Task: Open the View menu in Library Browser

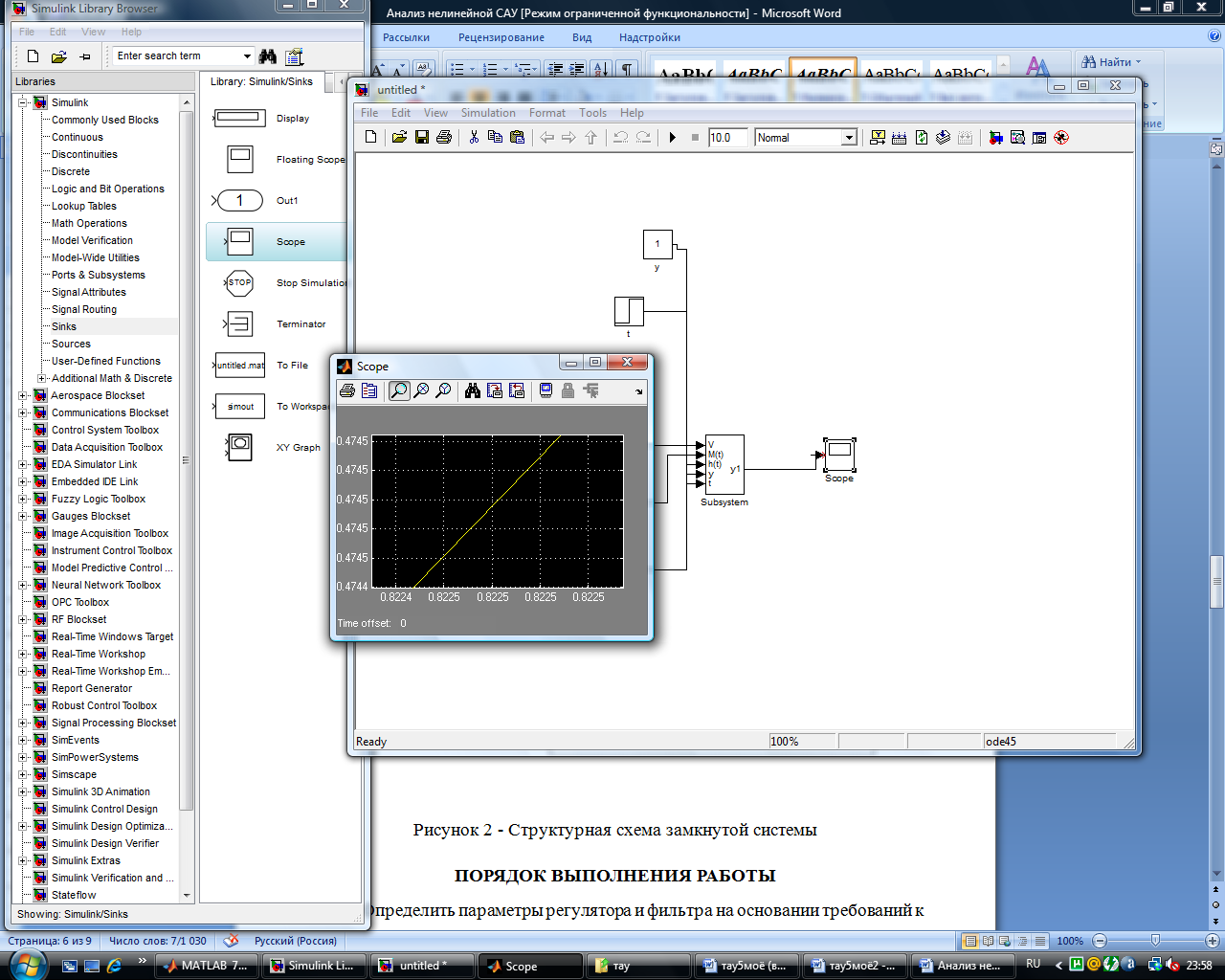Action: click(94, 32)
